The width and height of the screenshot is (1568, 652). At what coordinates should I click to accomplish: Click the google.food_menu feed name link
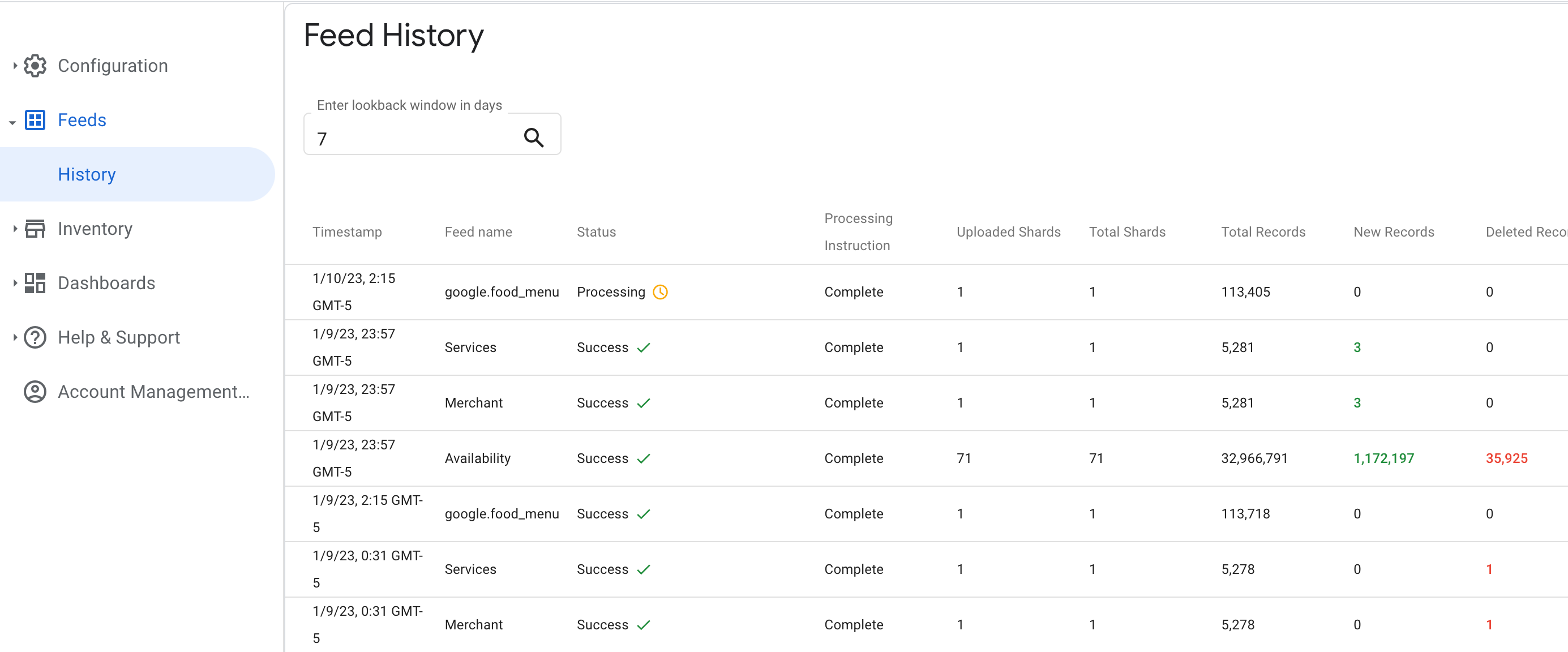(x=501, y=291)
